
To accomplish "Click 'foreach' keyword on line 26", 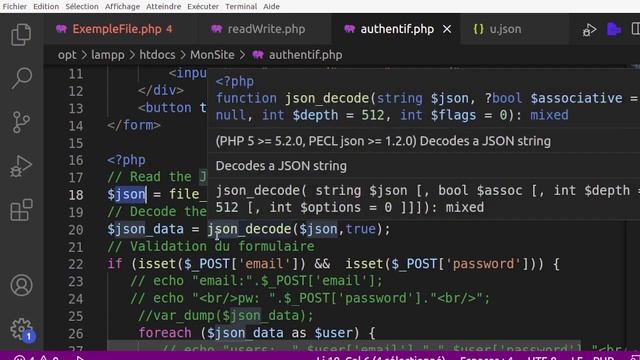I will 165,333.
